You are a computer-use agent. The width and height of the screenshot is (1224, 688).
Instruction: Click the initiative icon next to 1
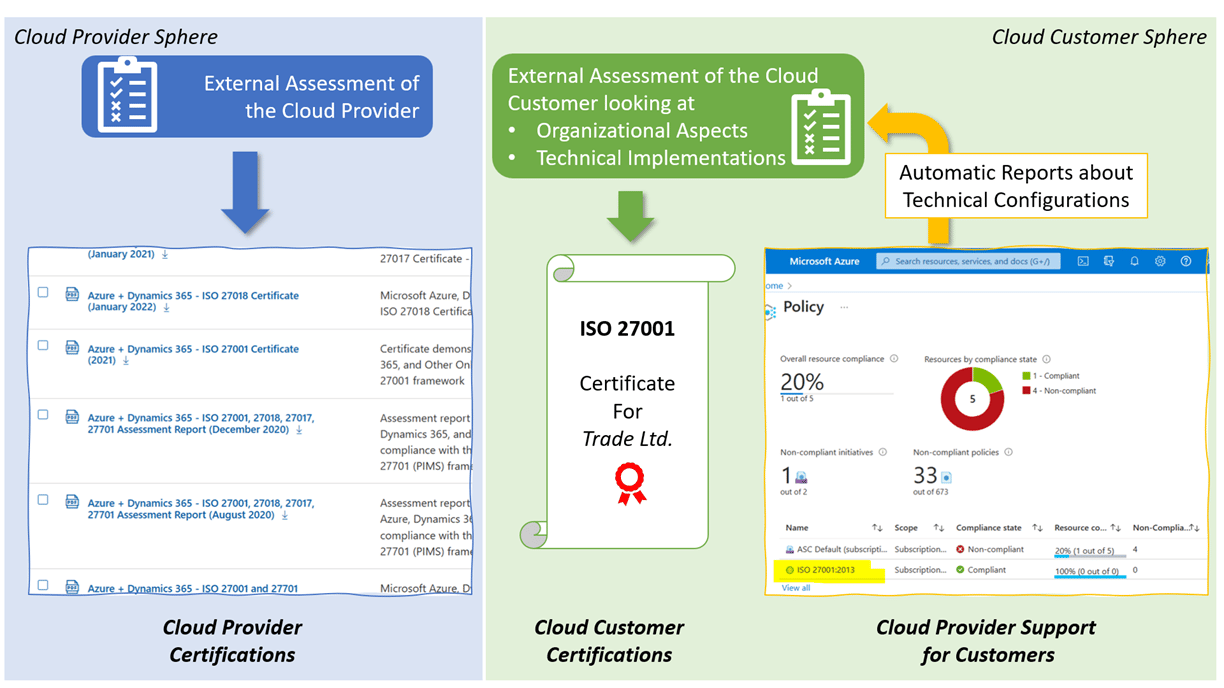(801, 478)
